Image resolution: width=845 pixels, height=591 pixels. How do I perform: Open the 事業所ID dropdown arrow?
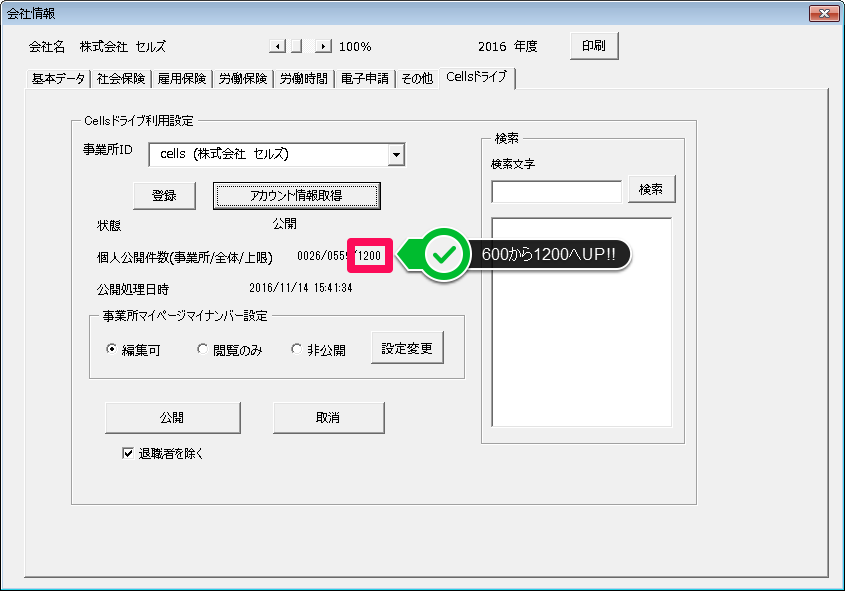click(x=396, y=155)
